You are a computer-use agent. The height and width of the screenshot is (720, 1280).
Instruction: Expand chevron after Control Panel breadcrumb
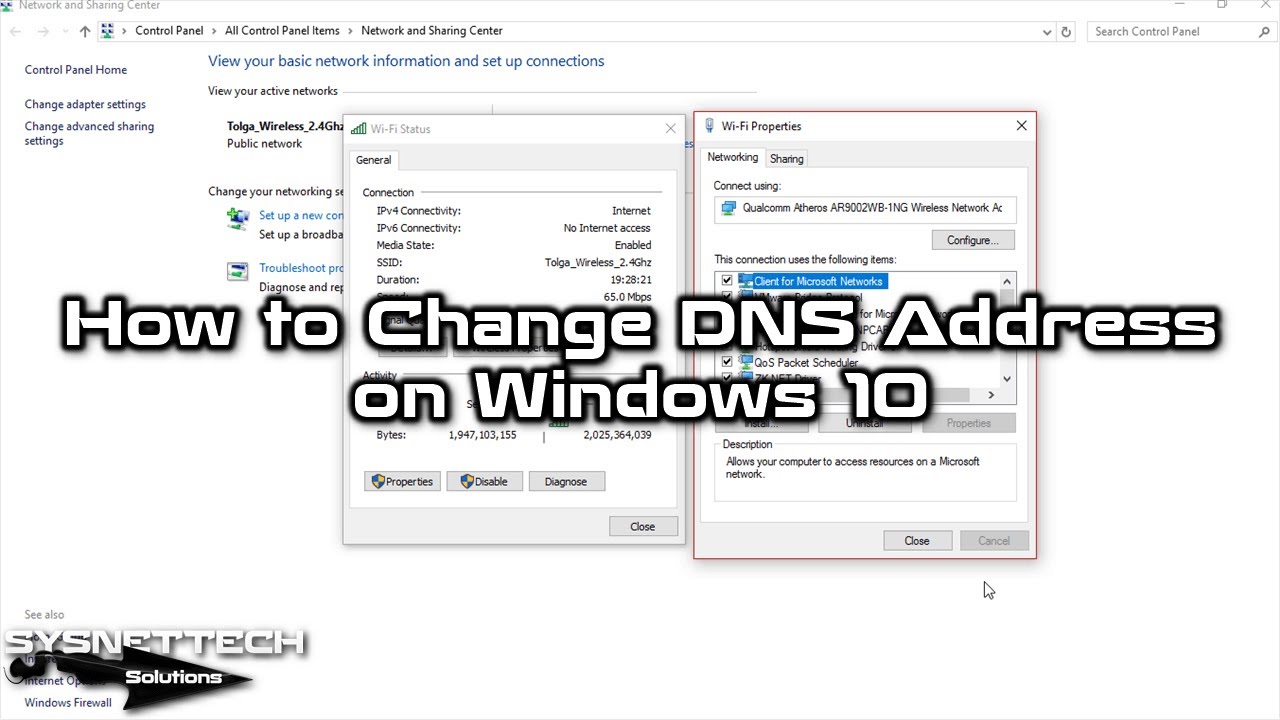214,31
